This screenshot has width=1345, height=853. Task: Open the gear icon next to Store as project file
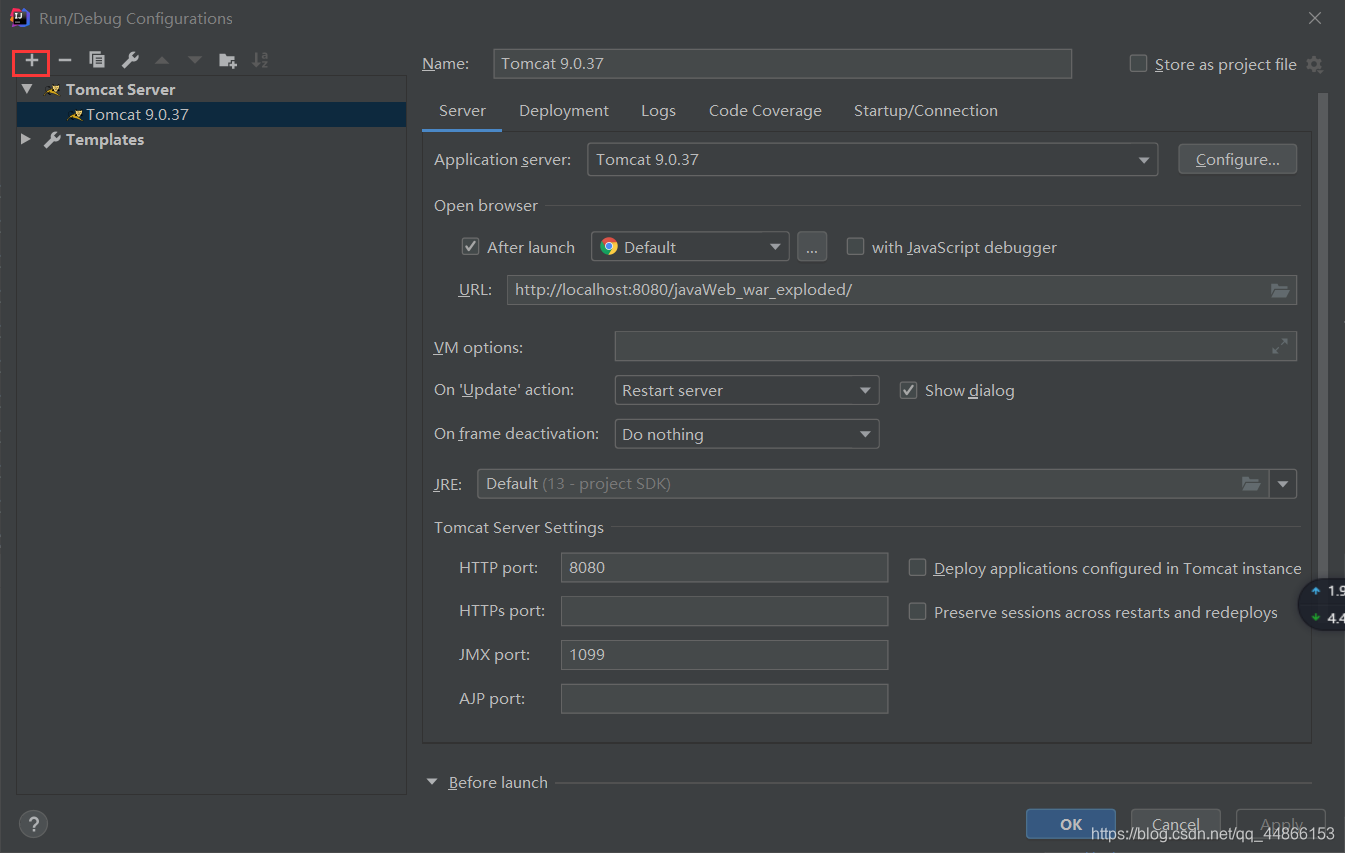point(1314,64)
